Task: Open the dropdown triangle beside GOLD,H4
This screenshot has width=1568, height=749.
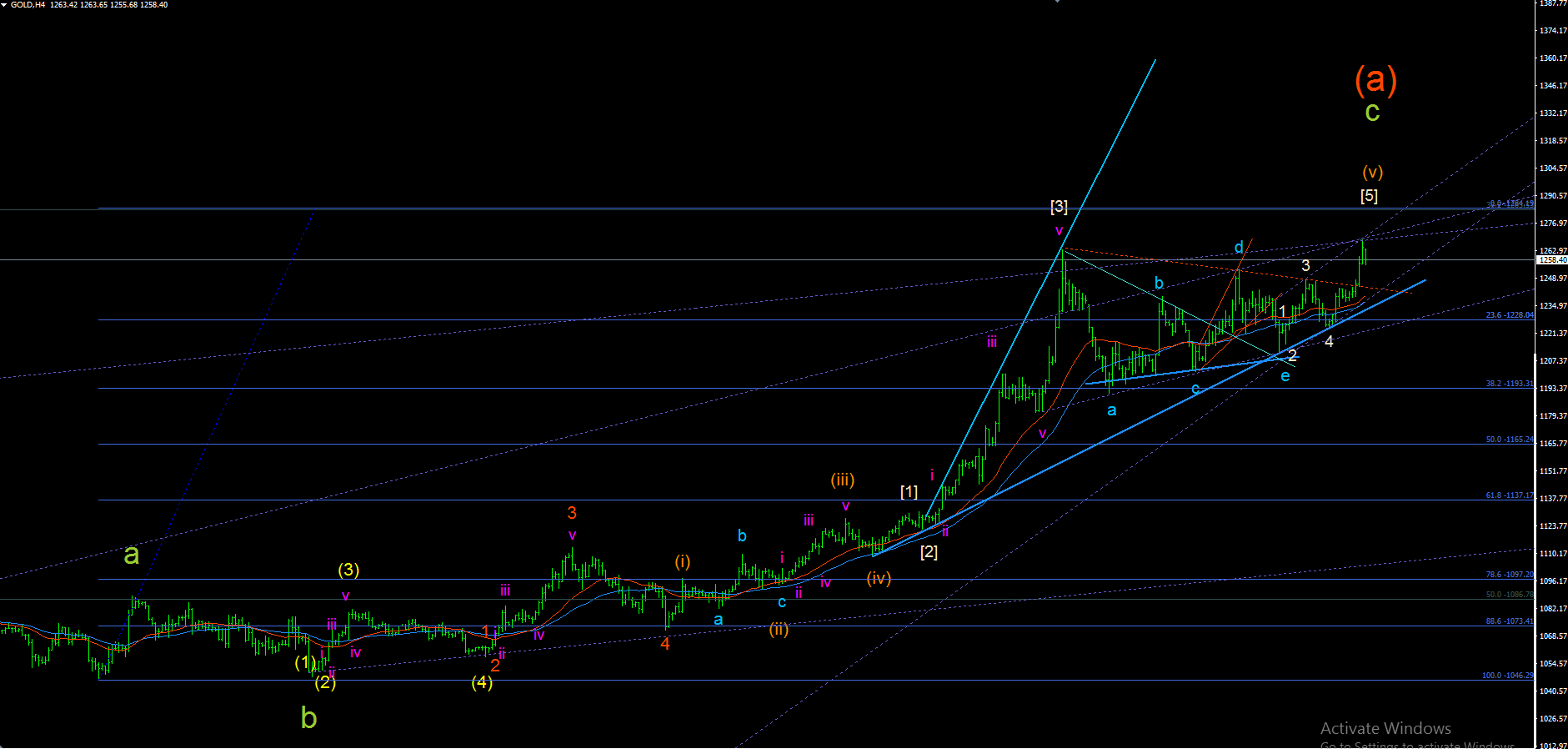Action: (x=4, y=5)
